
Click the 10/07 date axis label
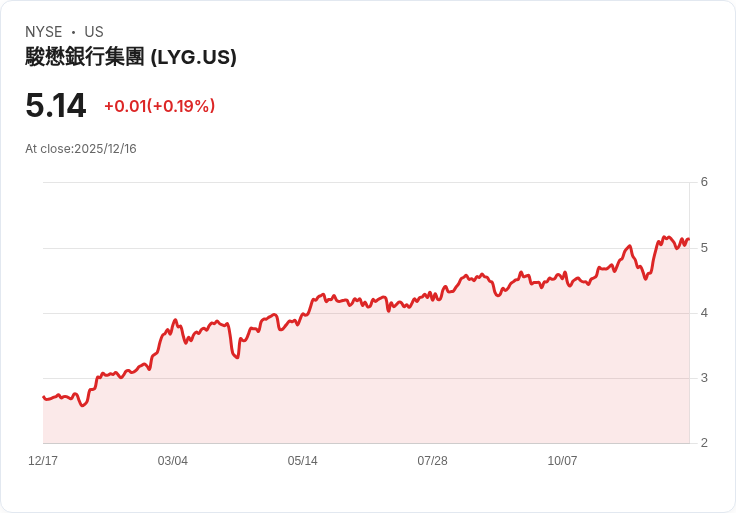tap(563, 461)
